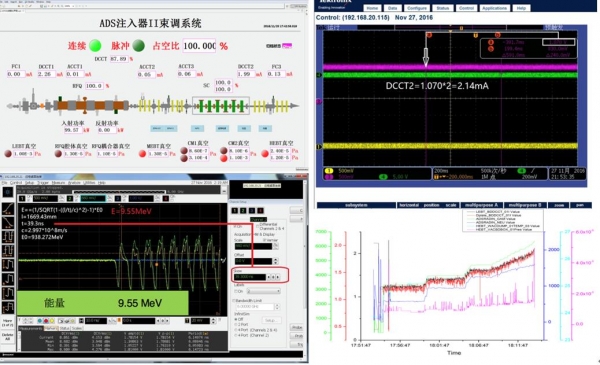The height and width of the screenshot is (365, 600).
Task: Toggle the Vernier checkbox next to Scale
Action: point(264,240)
